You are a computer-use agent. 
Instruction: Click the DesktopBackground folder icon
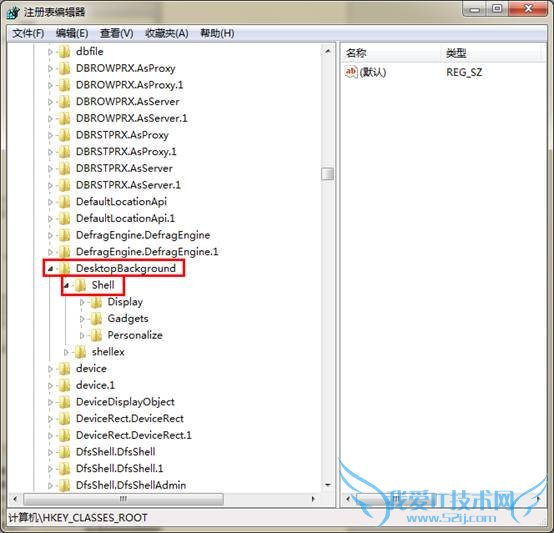[x=64, y=268]
